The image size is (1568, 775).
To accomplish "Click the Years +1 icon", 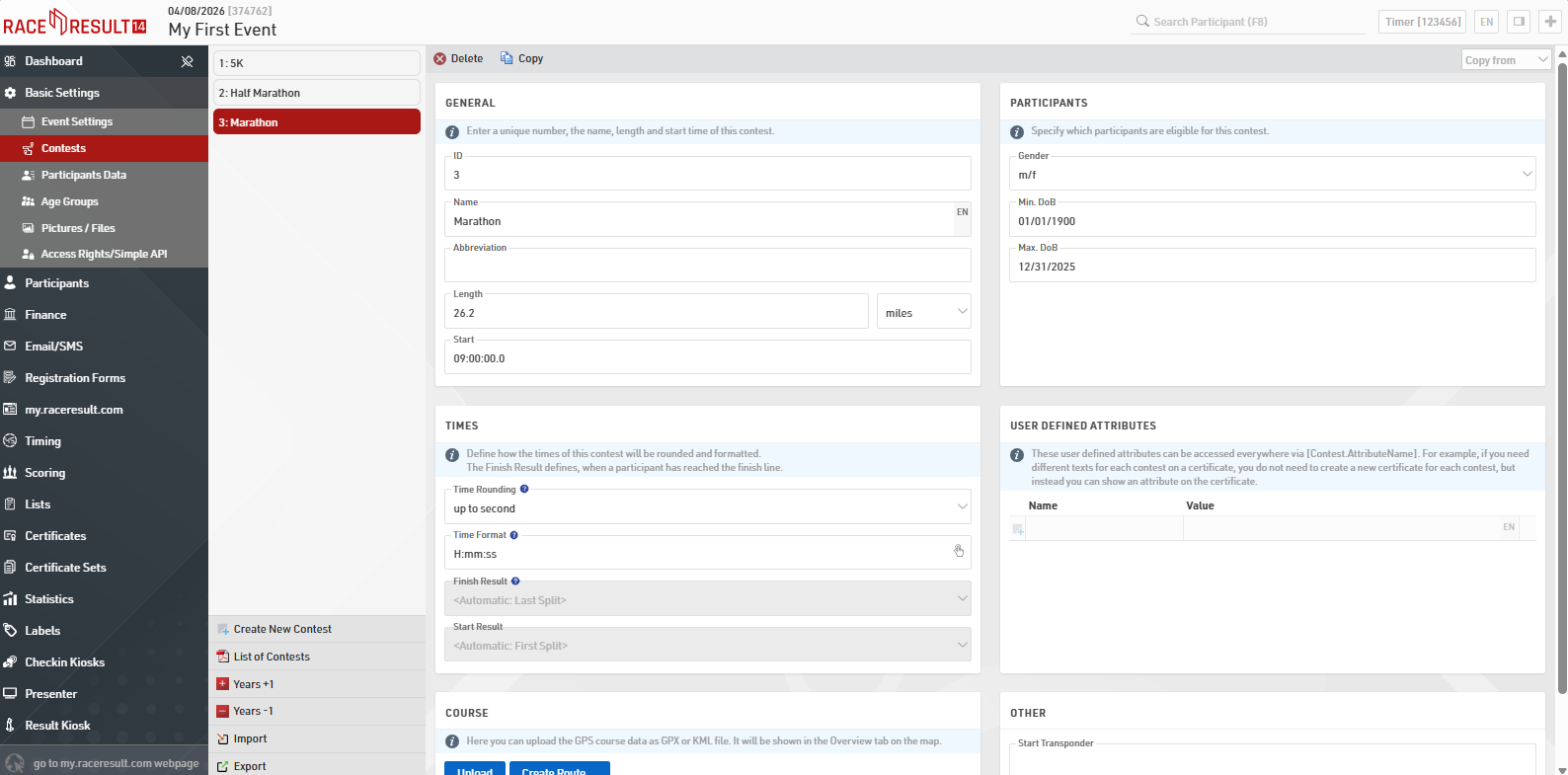I will tap(223, 684).
